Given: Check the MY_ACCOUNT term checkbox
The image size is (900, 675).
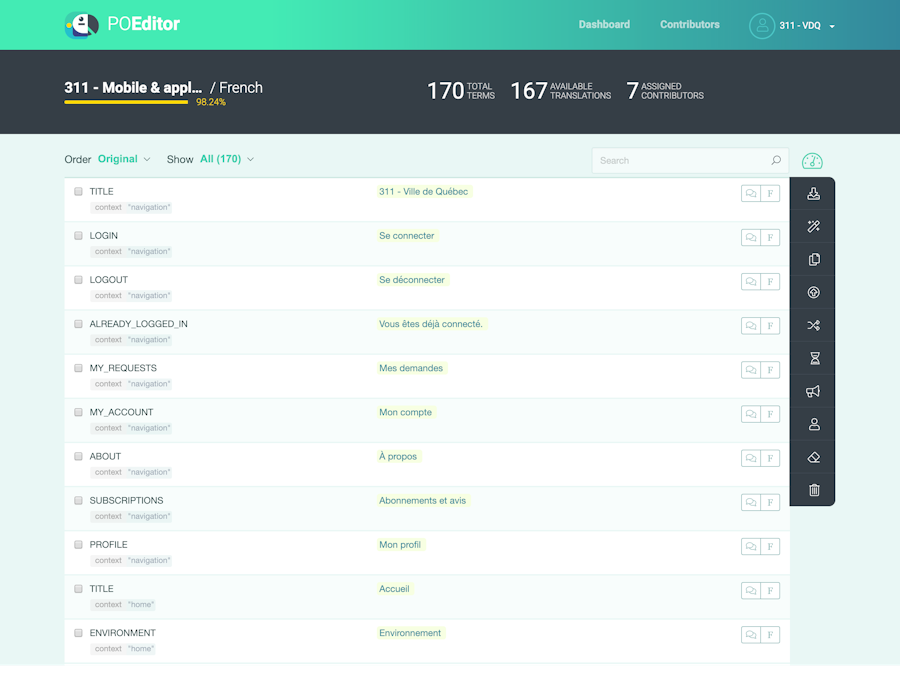Looking at the screenshot, I should [x=79, y=413].
